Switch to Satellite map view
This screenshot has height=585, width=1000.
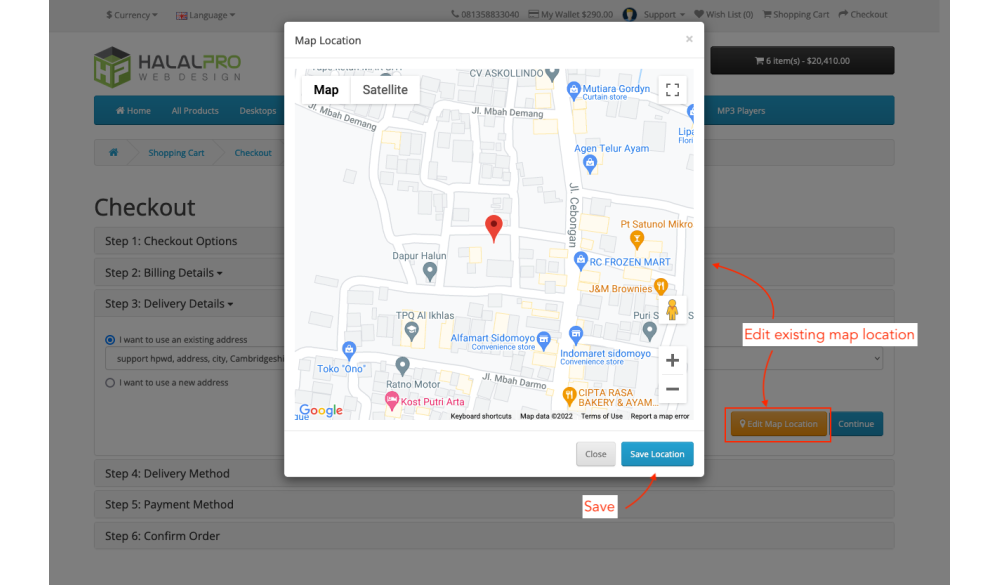[385, 90]
